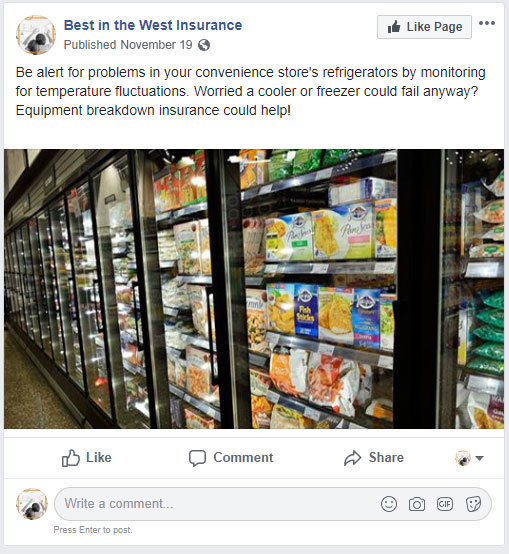Image resolution: width=509 pixels, height=554 pixels.
Task: Attach a photo using the camera icon
Action: pyautogui.click(x=417, y=504)
